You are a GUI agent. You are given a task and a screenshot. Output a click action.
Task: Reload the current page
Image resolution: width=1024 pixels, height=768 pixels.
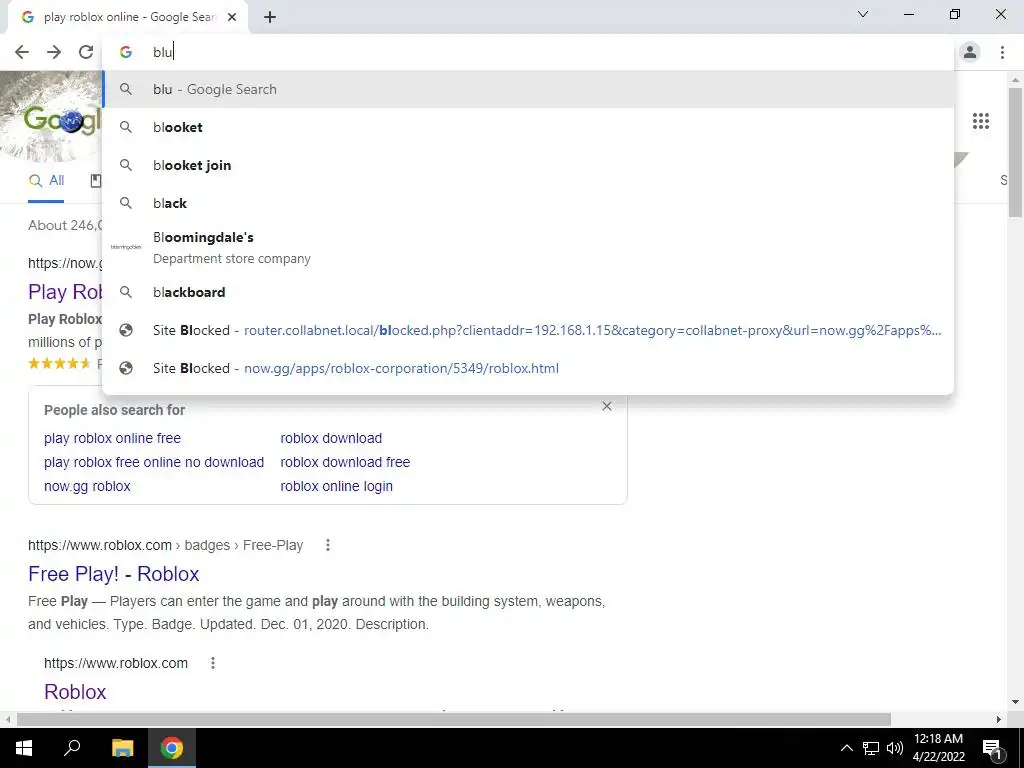[x=86, y=52]
